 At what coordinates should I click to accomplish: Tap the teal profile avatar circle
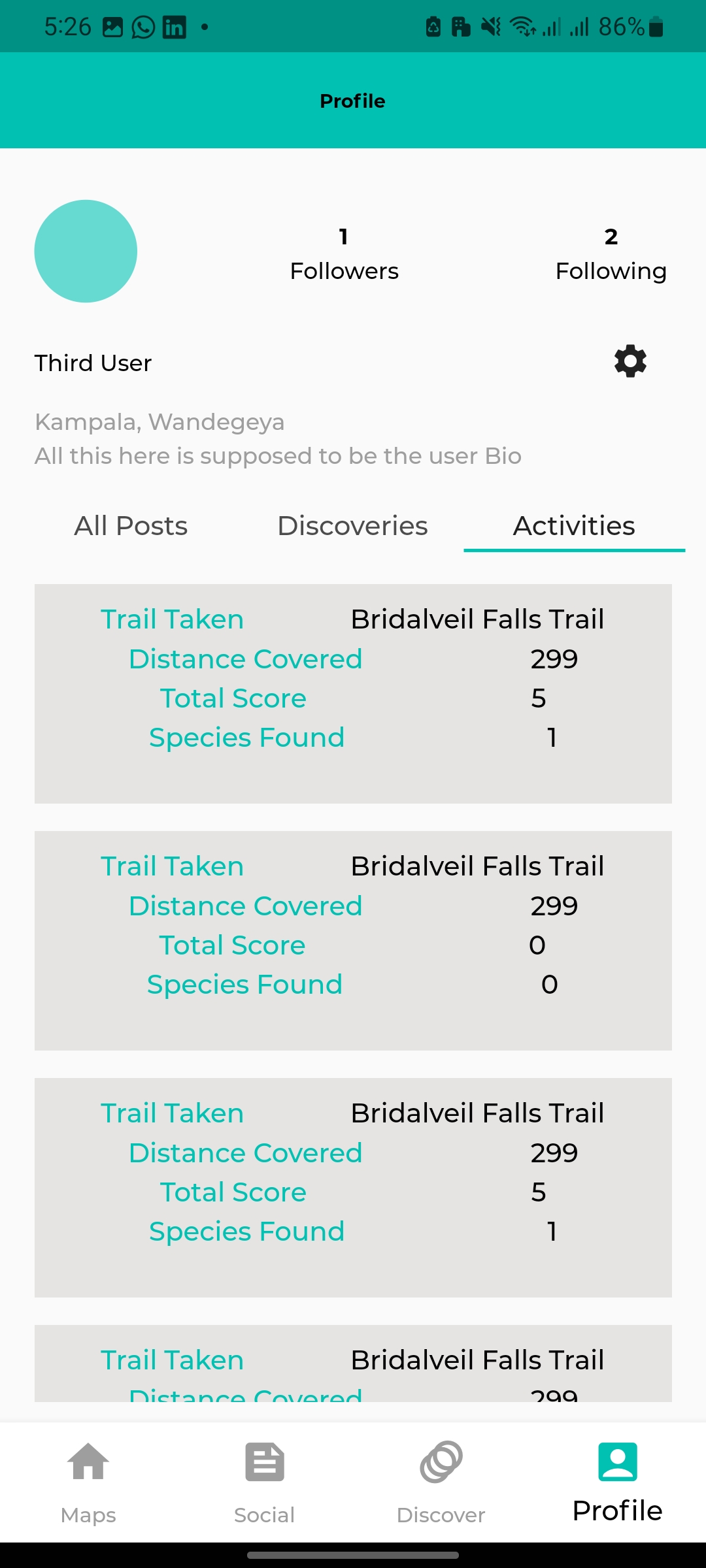[86, 252]
